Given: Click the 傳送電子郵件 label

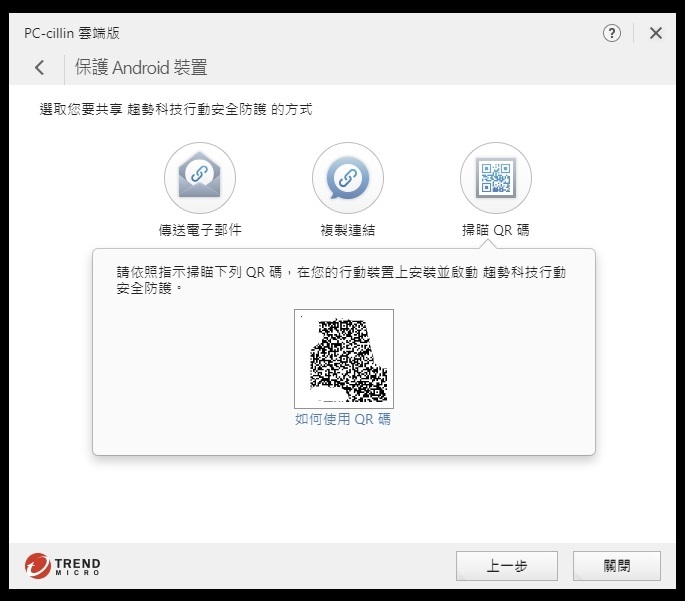Looking at the screenshot, I should (x=200, y=230).
